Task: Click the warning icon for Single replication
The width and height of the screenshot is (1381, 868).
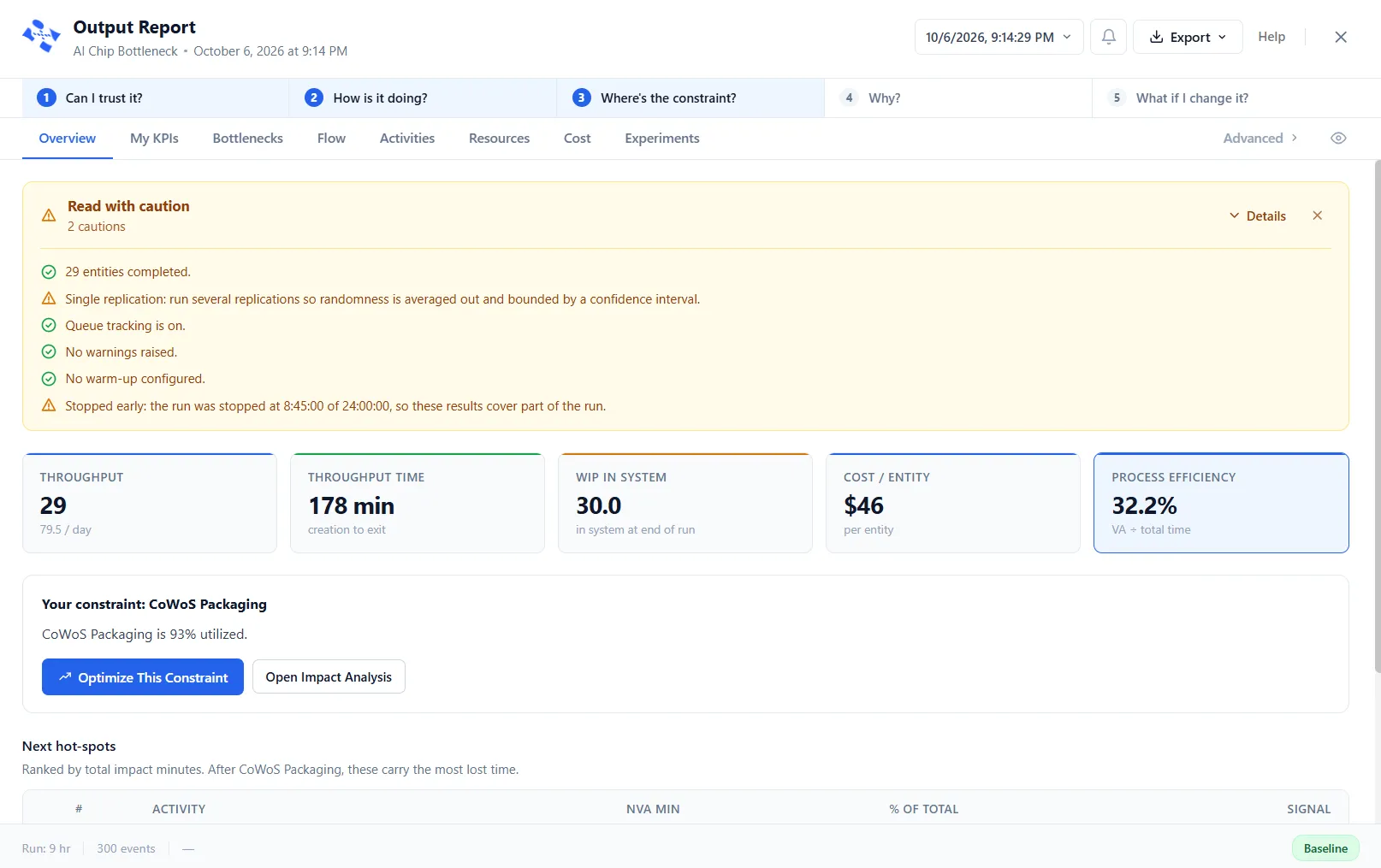Action: [x=49, y=298]
